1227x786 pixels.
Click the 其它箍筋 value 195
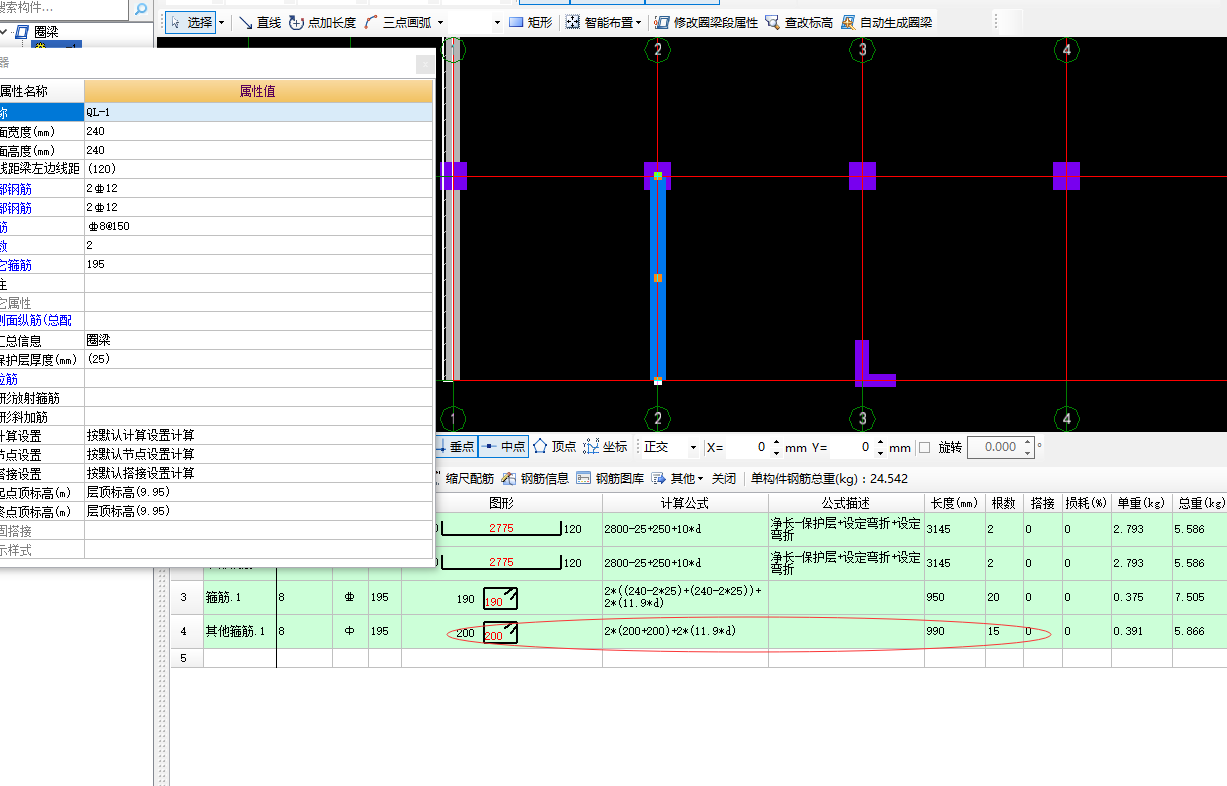point(258,264)
